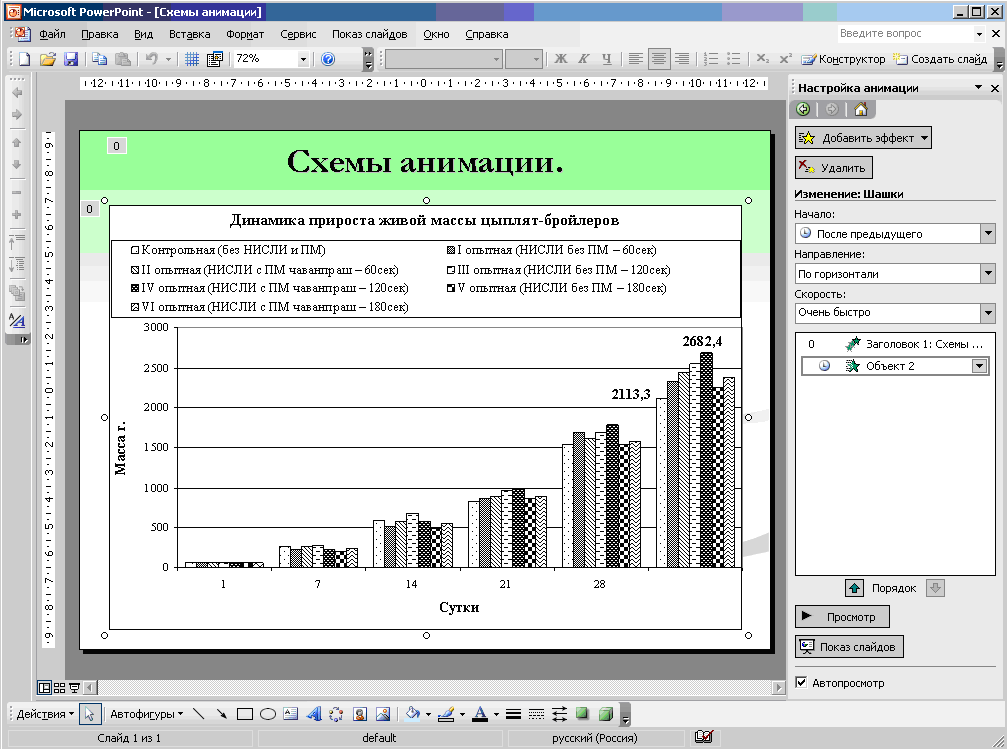Open the Вставка menu

190,34
